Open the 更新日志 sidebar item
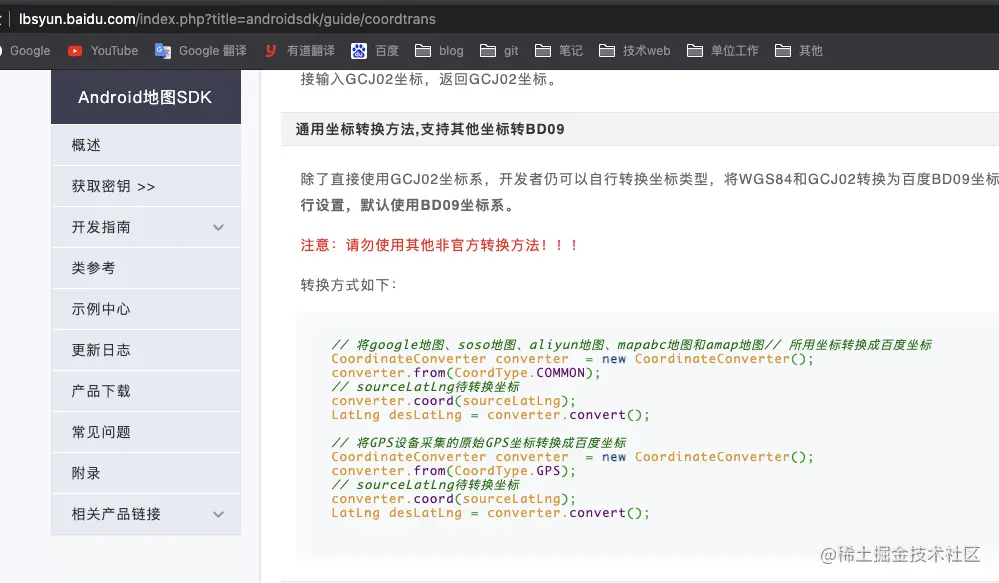Screen dimensions: 999x583 146,350
